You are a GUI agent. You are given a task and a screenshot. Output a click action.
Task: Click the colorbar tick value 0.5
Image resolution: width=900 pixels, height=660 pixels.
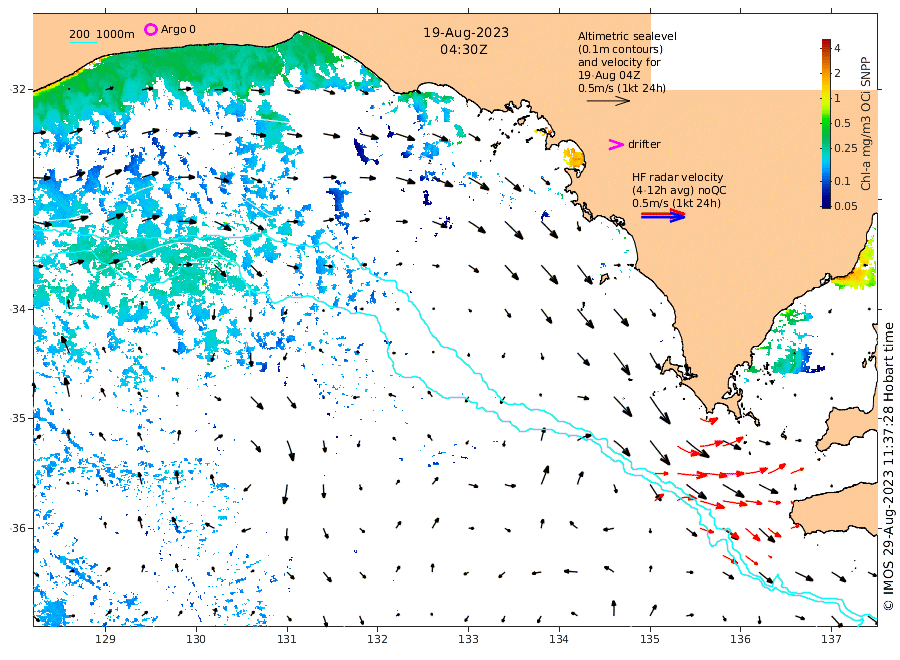point(842,123)
